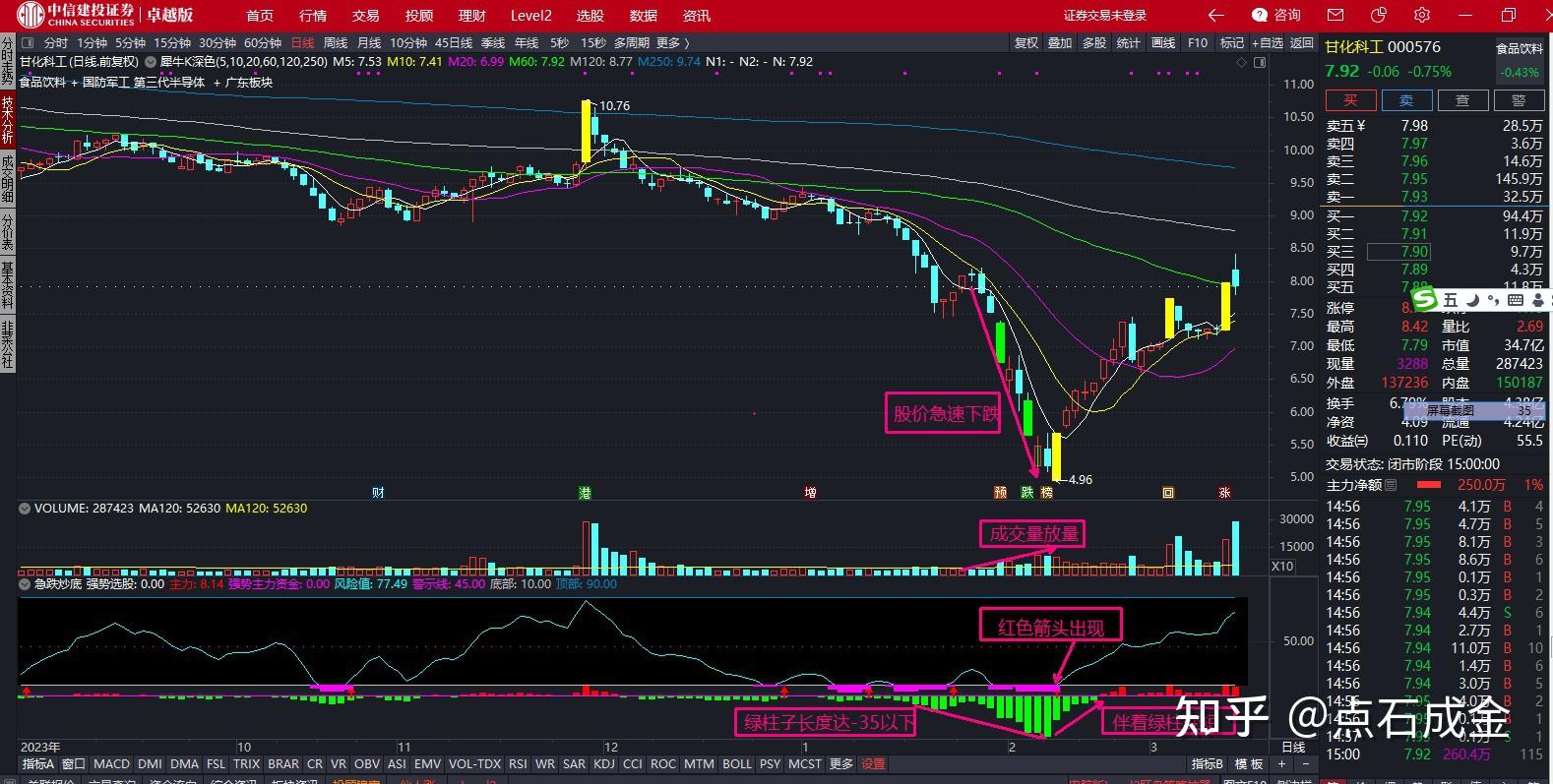Click the back arrow in title bar
This screenshot has width=1553, height=784.
[1216, 15]
